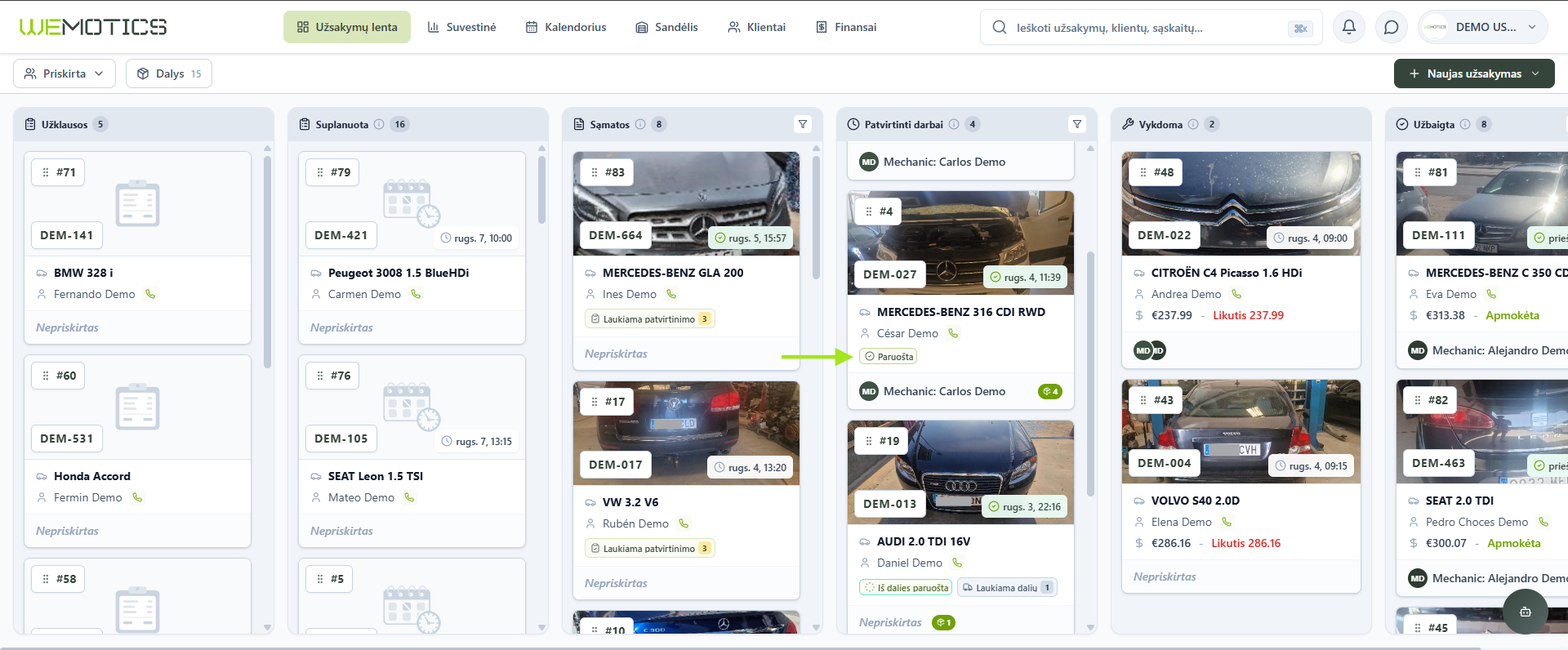Show info for Vykdoma column
1568x650 pixels.
pos(1193,124)
